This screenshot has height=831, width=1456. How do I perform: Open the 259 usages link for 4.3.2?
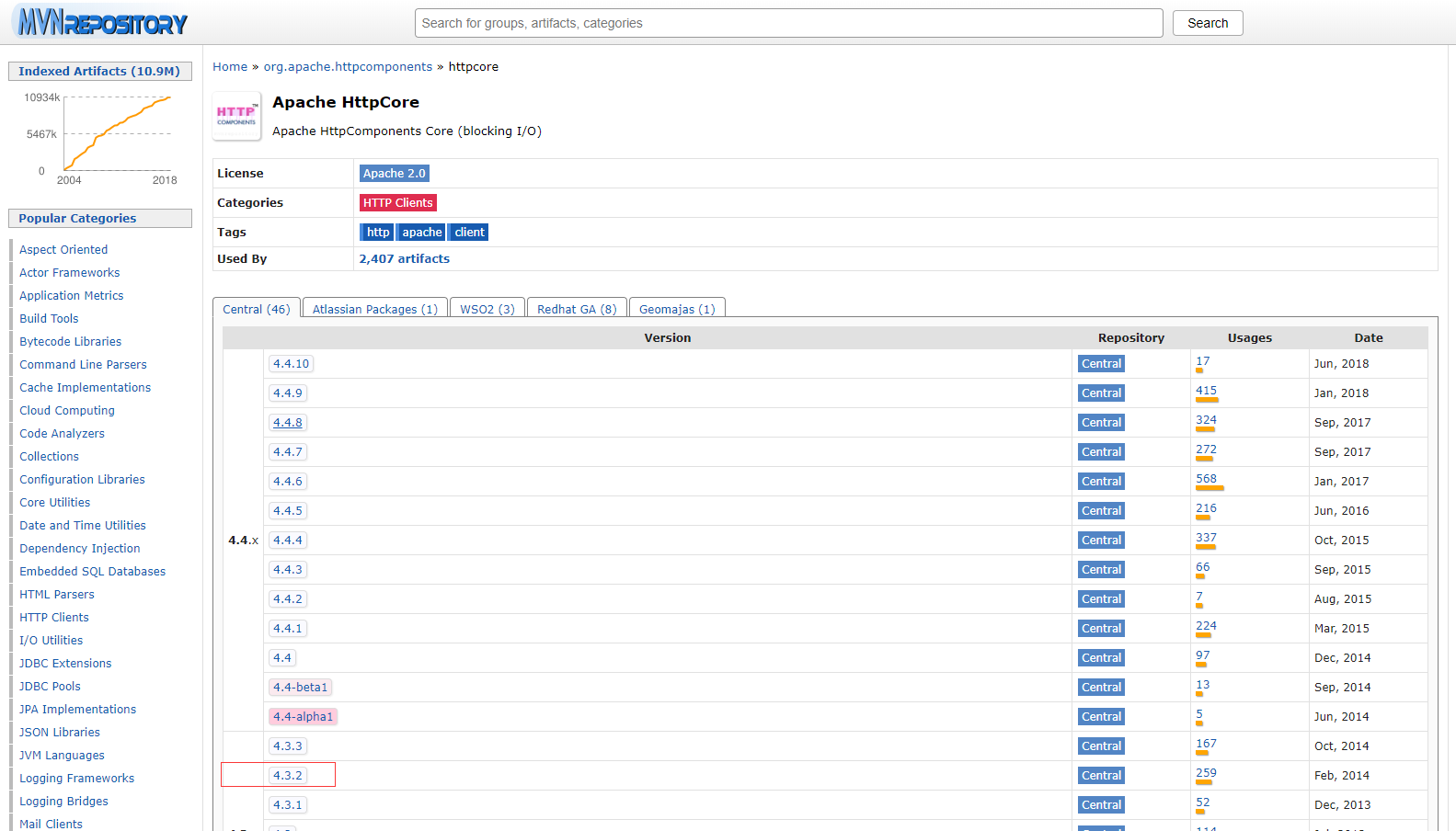(1206, 773)
